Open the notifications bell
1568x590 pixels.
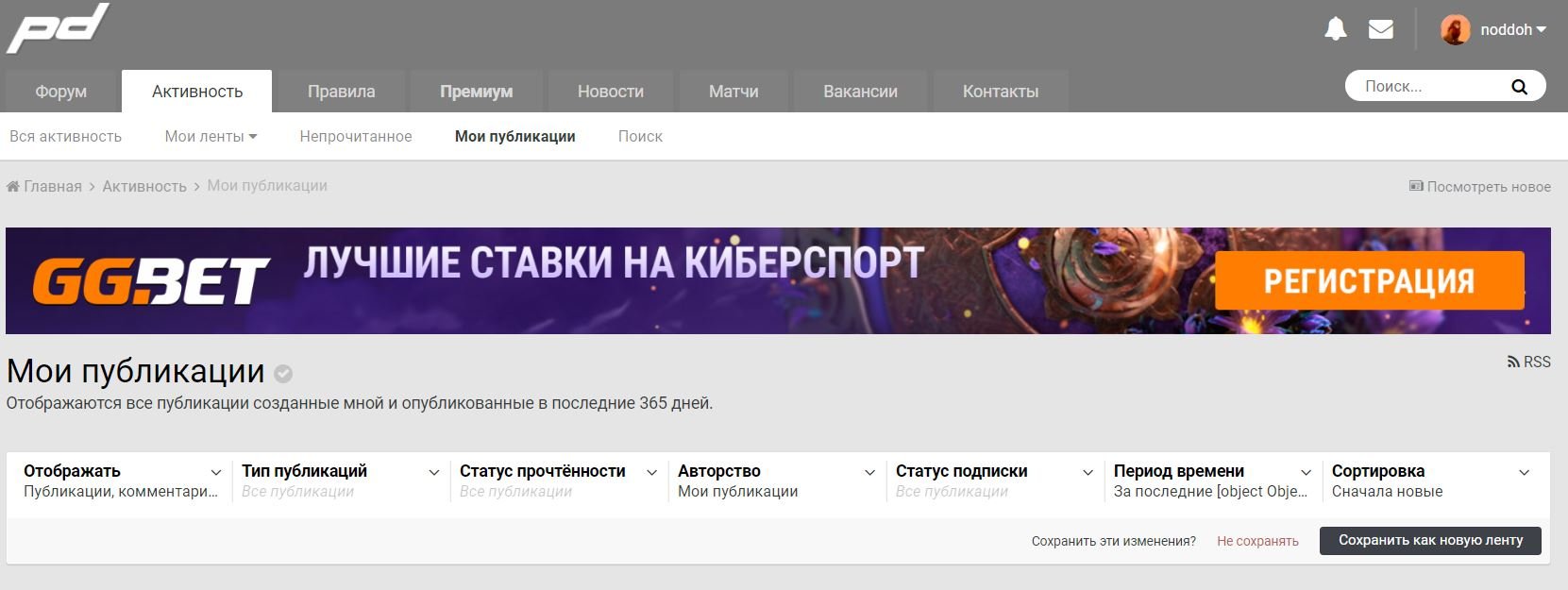click(x=1335, y=29)
